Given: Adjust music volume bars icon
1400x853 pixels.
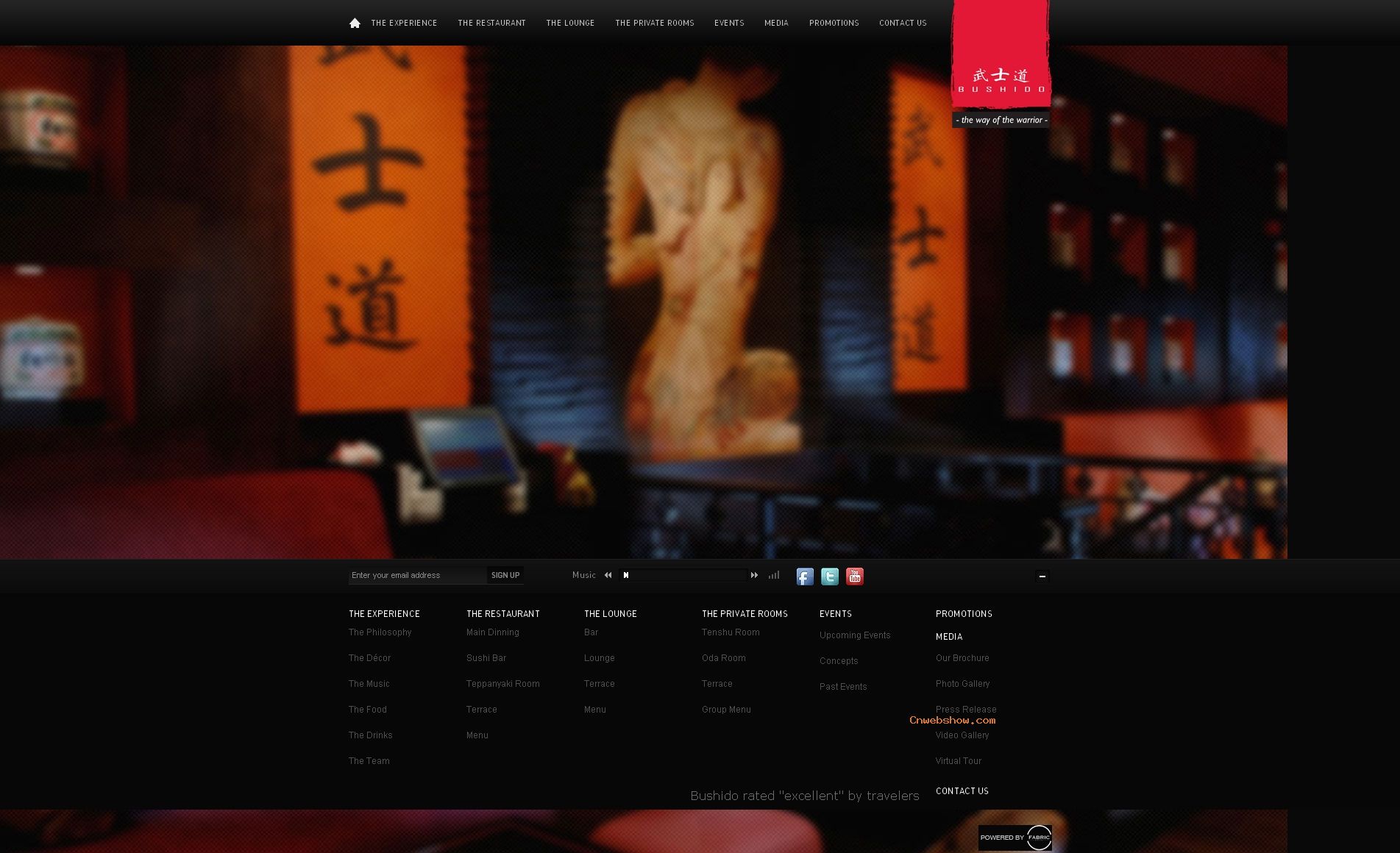Looking at the screenshot, I should (x=774, y=575).
